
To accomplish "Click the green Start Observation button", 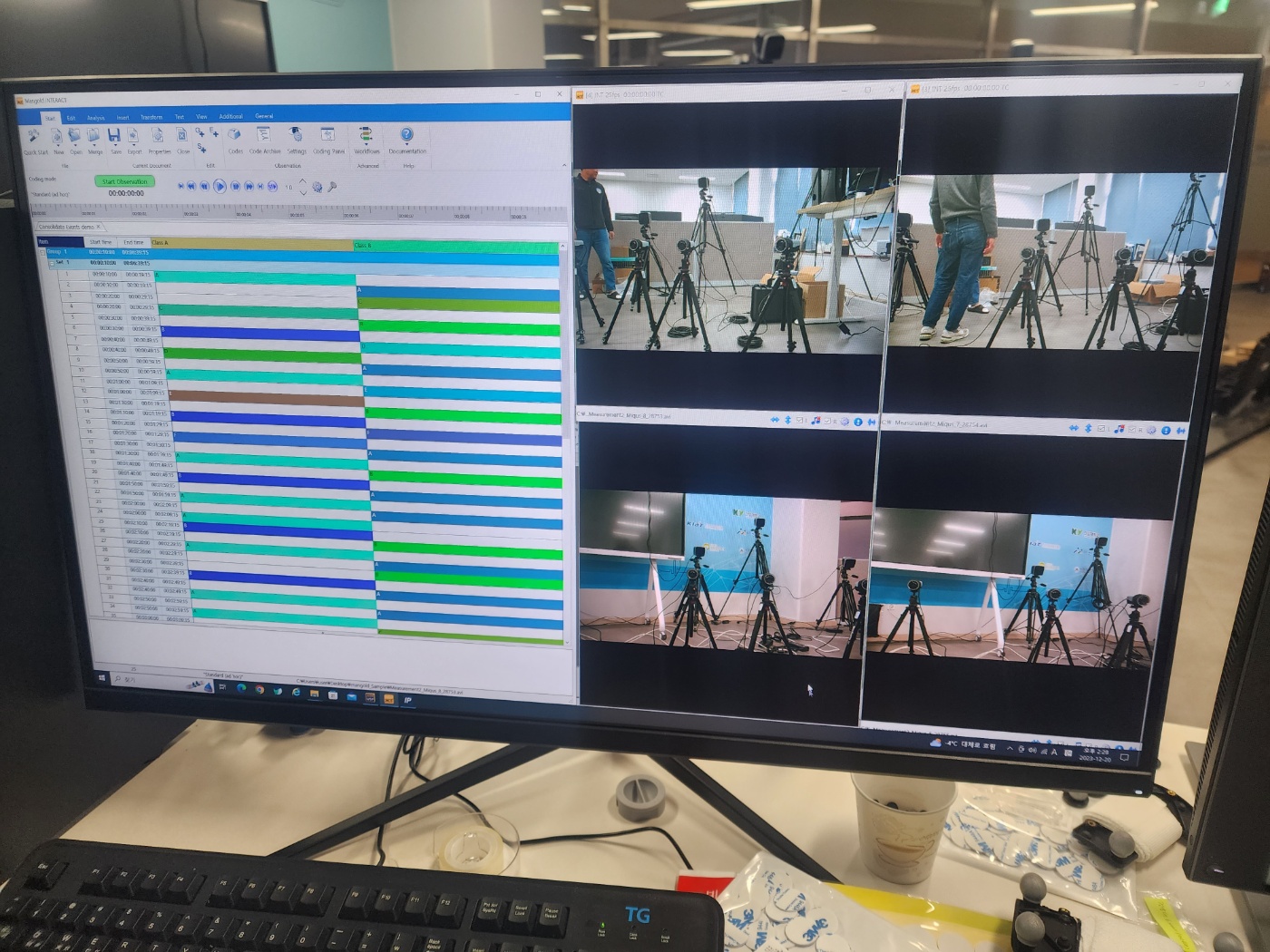I will pyautogui.click(x=124, y=181).
